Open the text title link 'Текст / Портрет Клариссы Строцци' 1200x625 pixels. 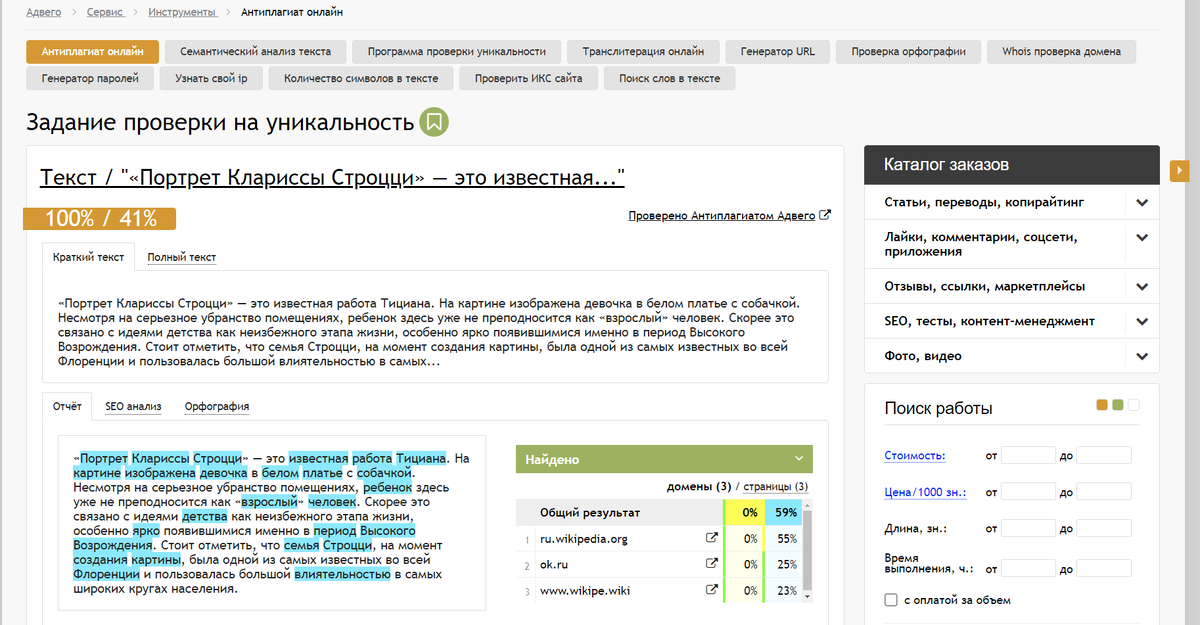[333, 178]
